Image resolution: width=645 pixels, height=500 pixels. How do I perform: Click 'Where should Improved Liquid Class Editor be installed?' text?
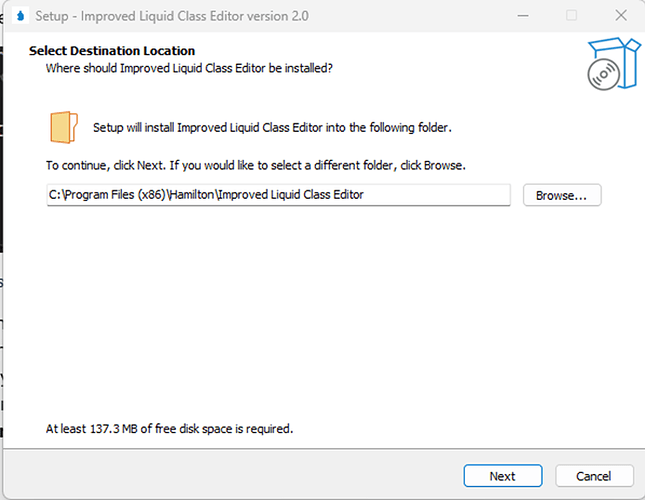pos(189,68)
